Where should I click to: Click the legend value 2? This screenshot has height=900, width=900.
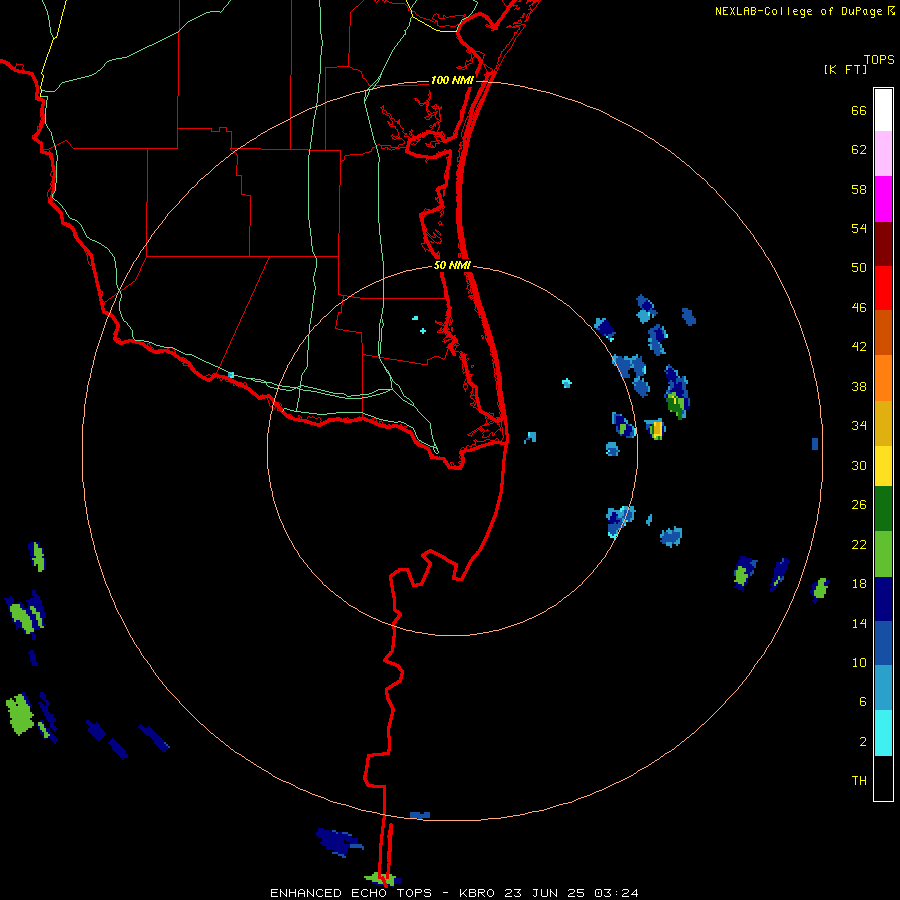[863, 742]
